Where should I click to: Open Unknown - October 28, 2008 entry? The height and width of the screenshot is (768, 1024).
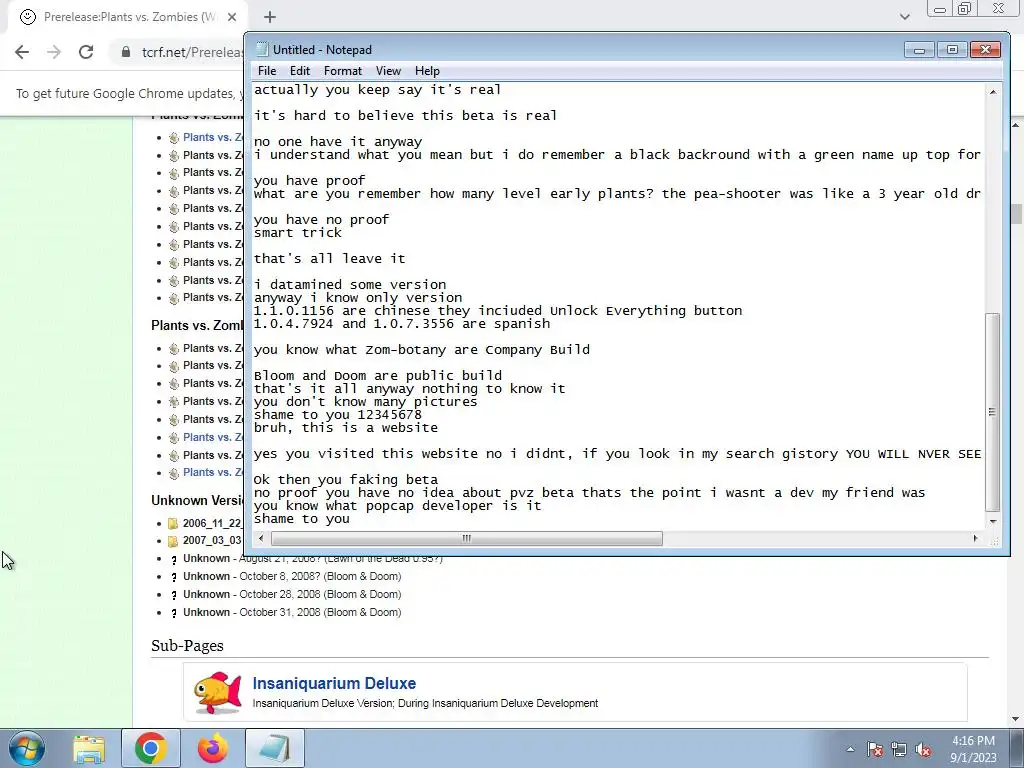coord(292,594)
